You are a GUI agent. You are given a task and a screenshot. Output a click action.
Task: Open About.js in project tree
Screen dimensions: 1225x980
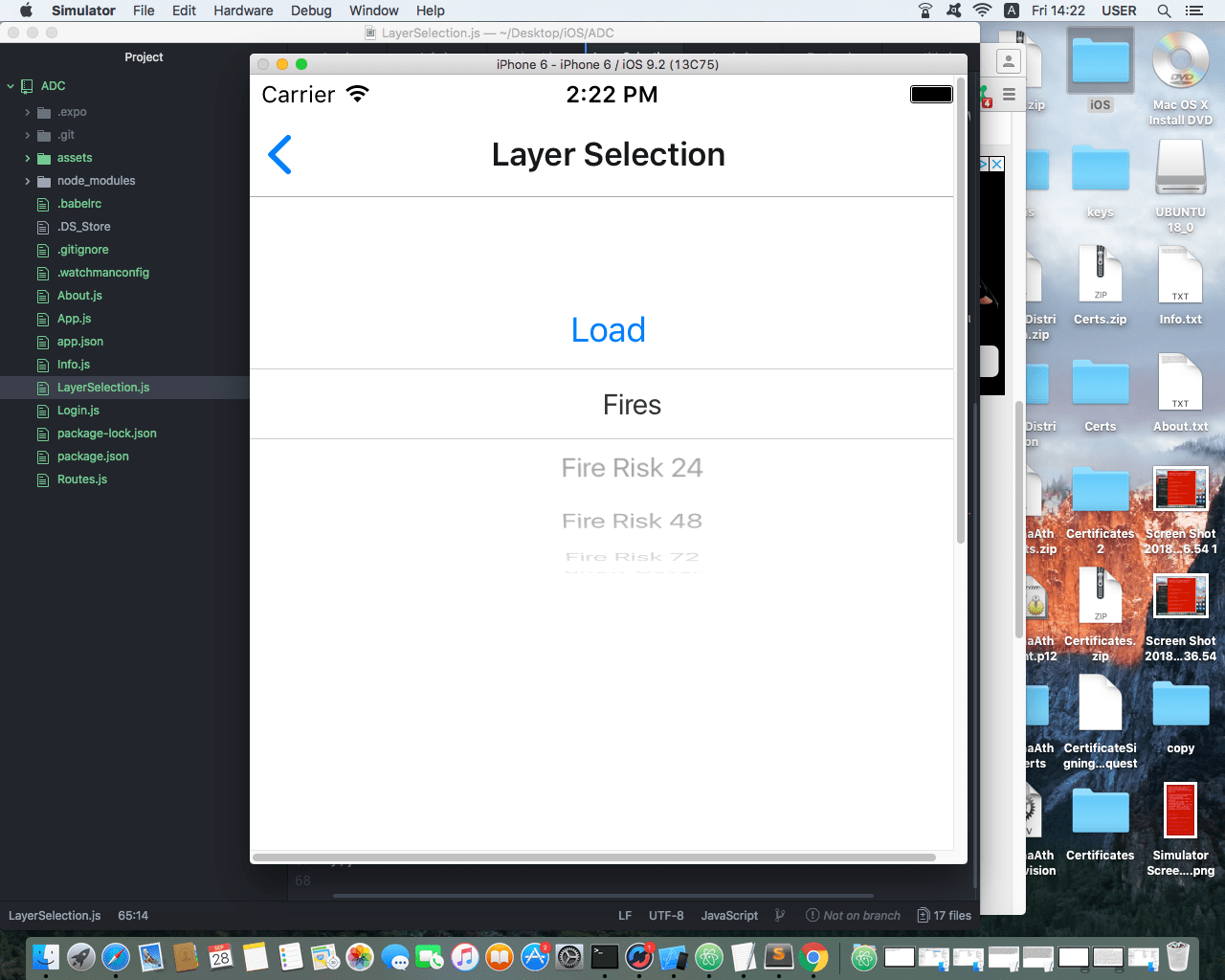79,296
